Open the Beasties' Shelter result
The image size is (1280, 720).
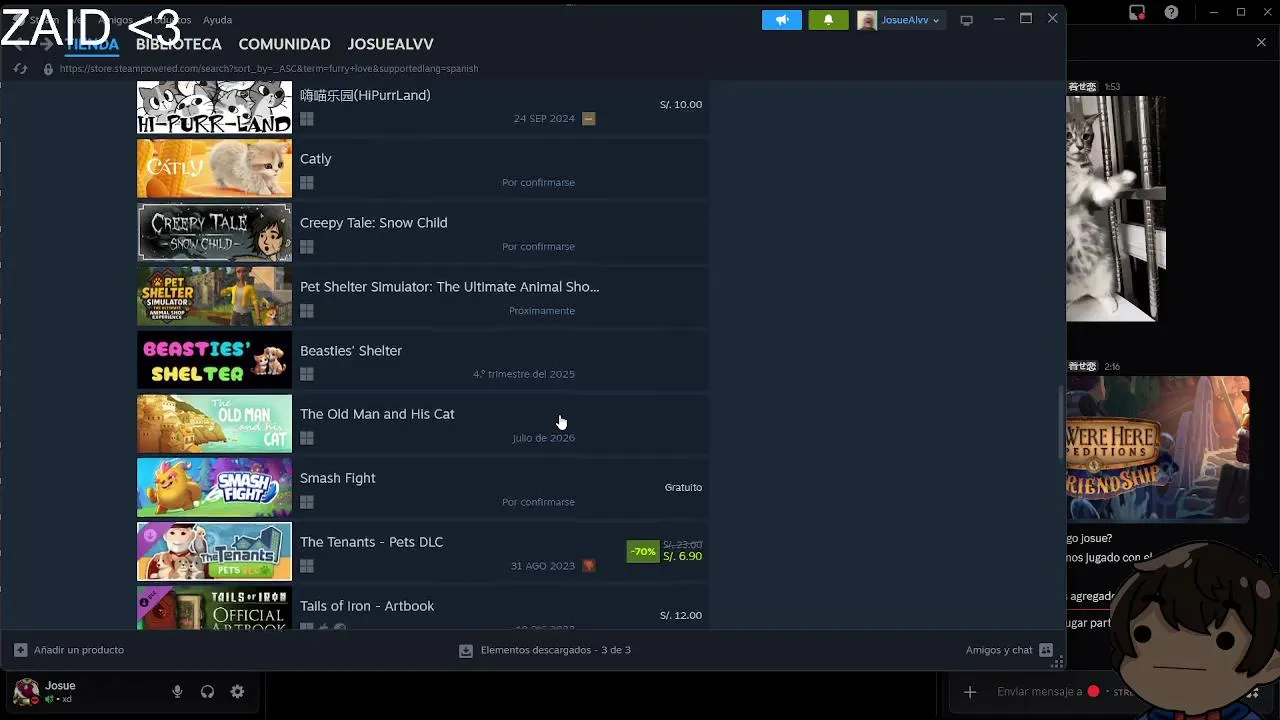coord(422,360)
